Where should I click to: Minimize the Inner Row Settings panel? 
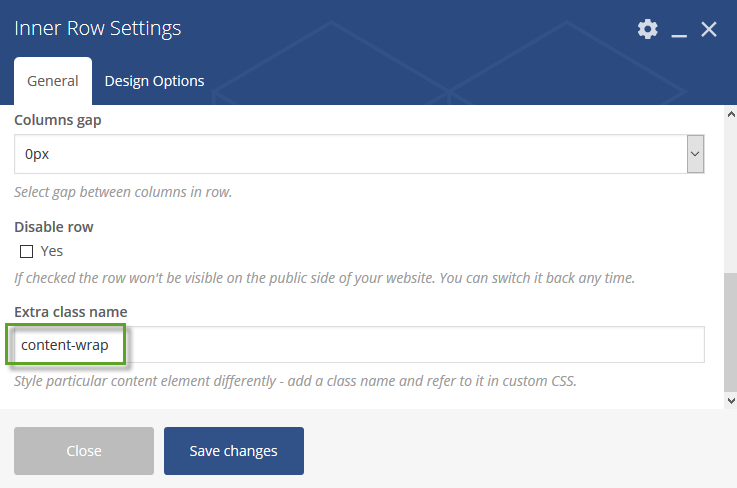pyautogui.click(x=679, y=30)
